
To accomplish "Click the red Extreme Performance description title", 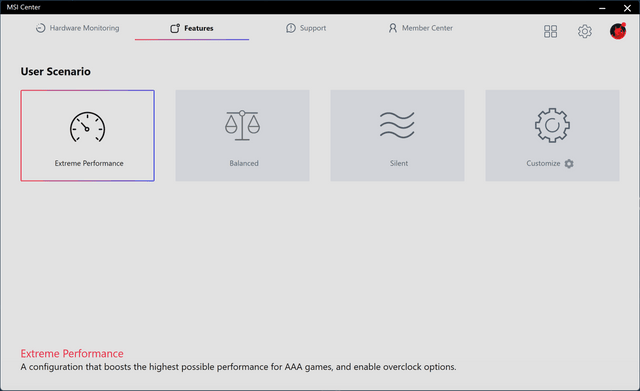I will [x=72, y=353].
